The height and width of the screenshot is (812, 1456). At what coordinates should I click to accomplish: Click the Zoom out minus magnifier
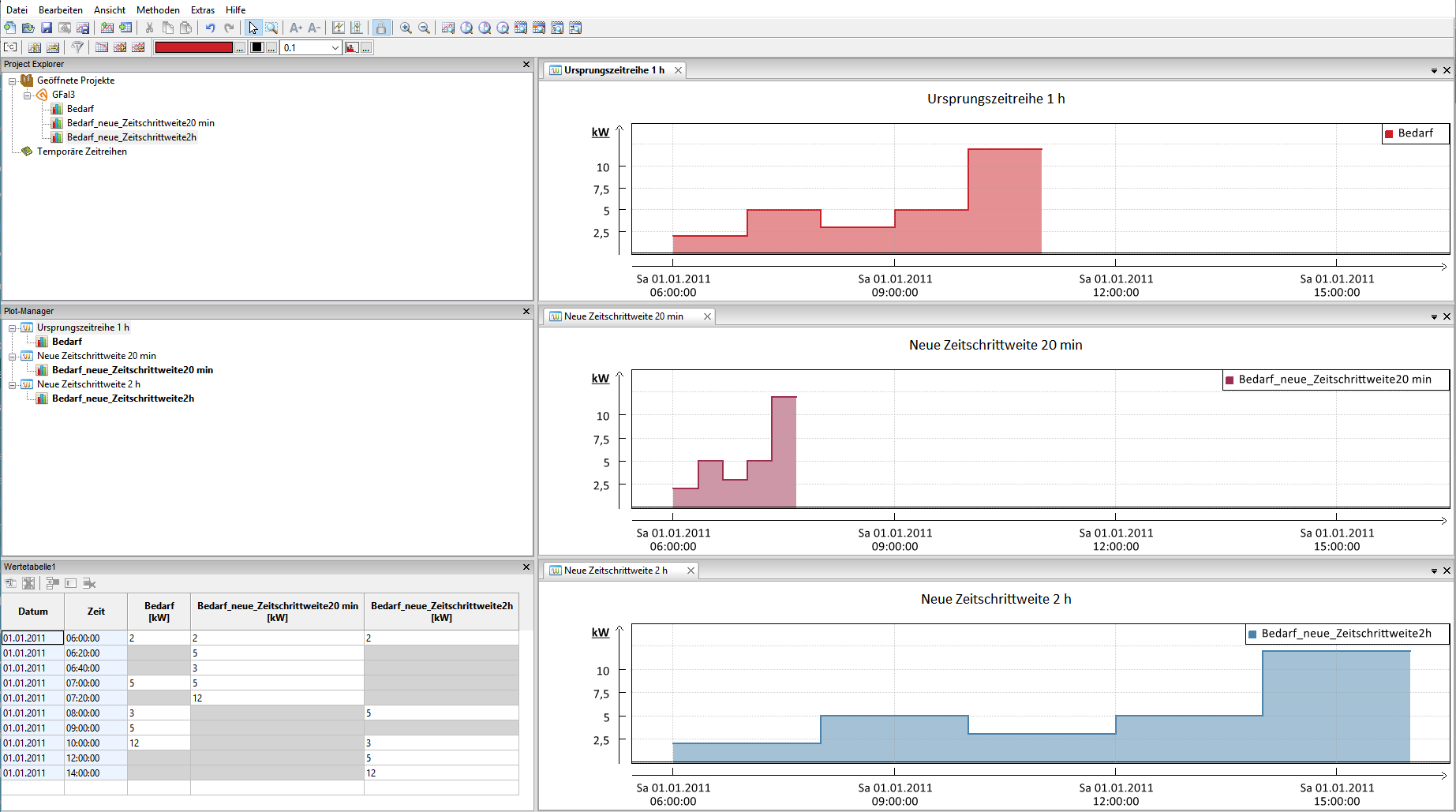coord(424,28)
